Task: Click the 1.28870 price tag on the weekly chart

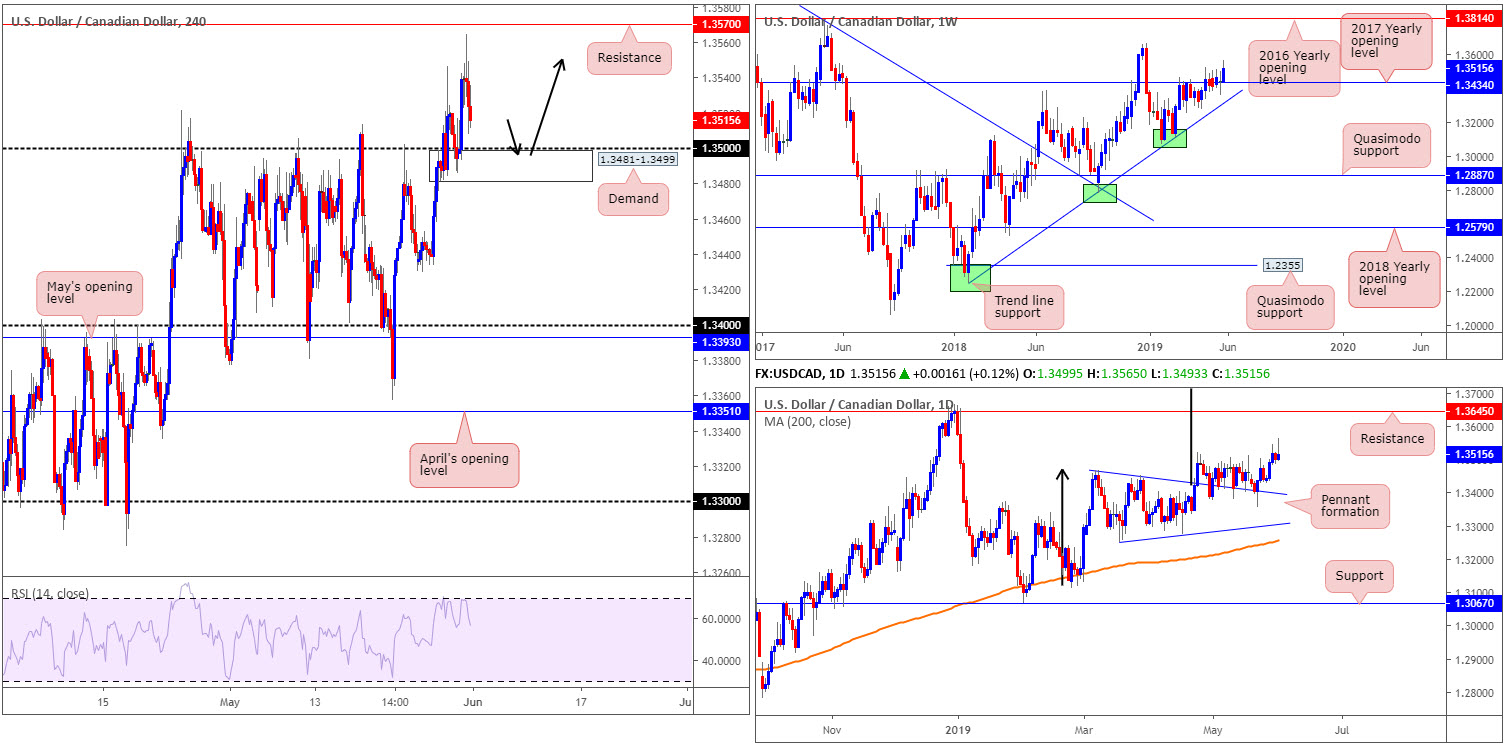Action: click(x=1473, y=175)
